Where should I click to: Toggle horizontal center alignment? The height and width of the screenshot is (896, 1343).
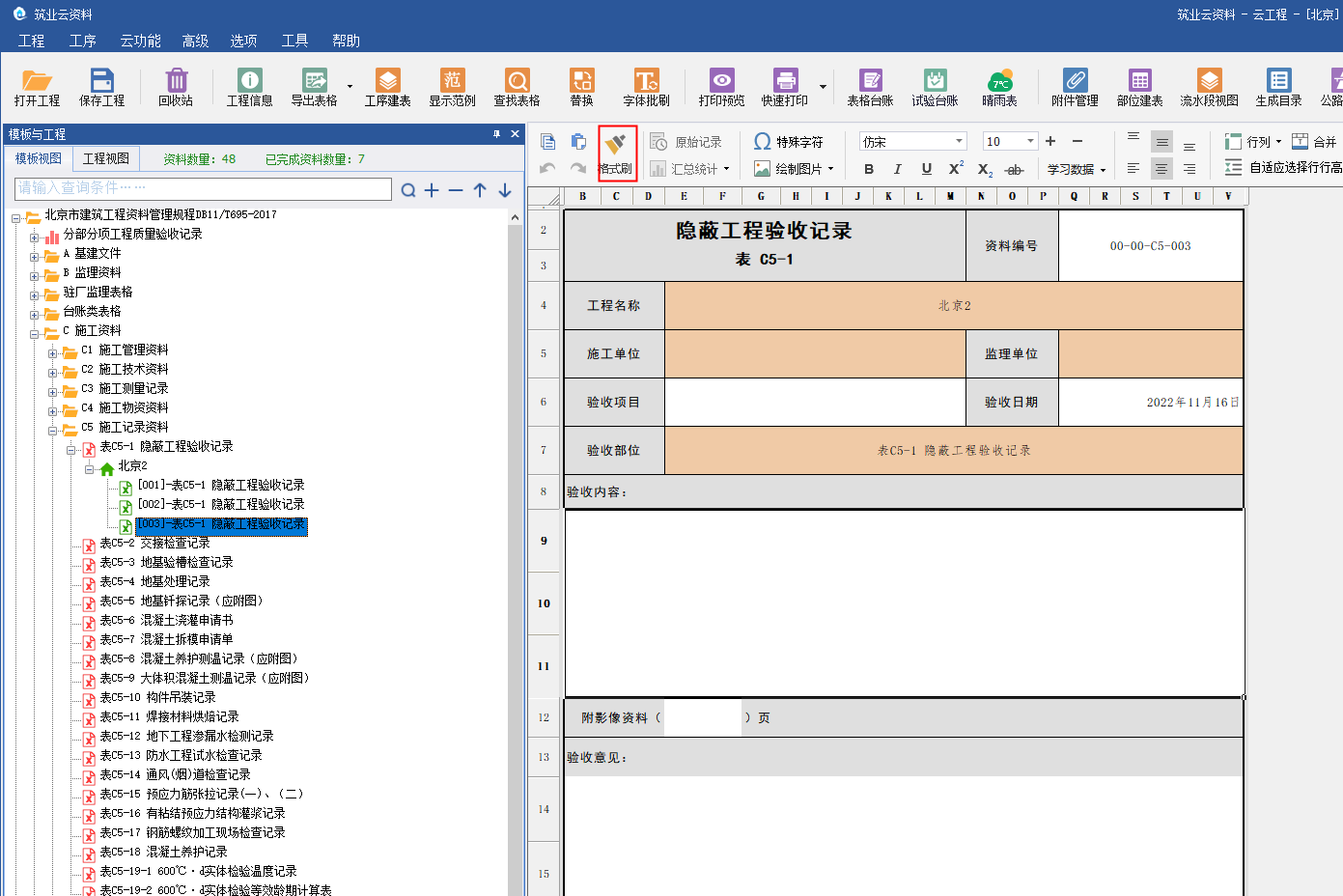pyautogui.click(x=1161, y=169)
